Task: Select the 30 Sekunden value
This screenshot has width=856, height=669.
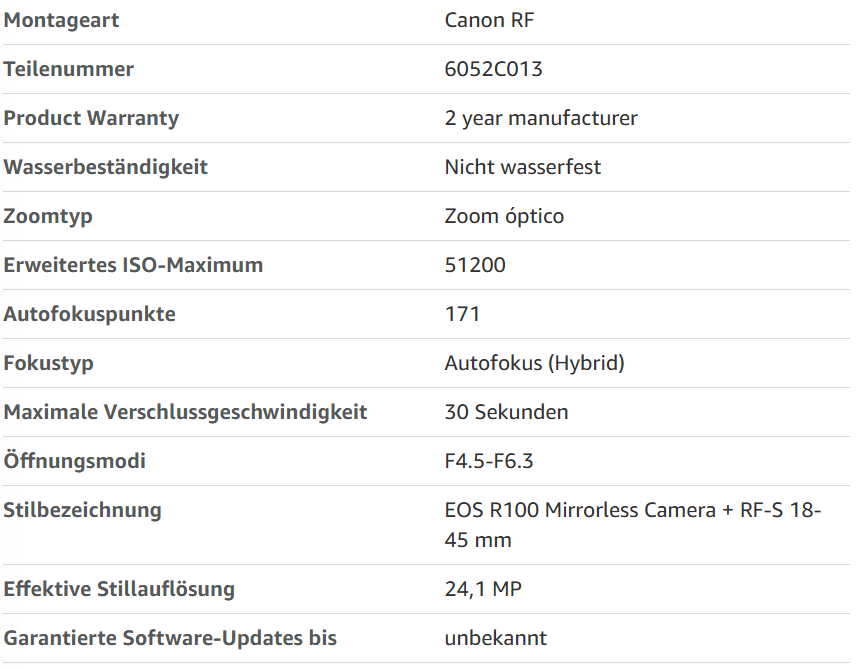Action: pos(506,412)
